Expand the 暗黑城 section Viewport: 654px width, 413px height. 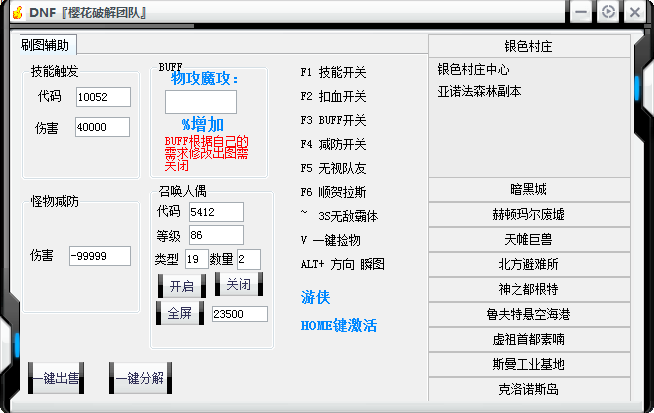(x=529, y=190)
